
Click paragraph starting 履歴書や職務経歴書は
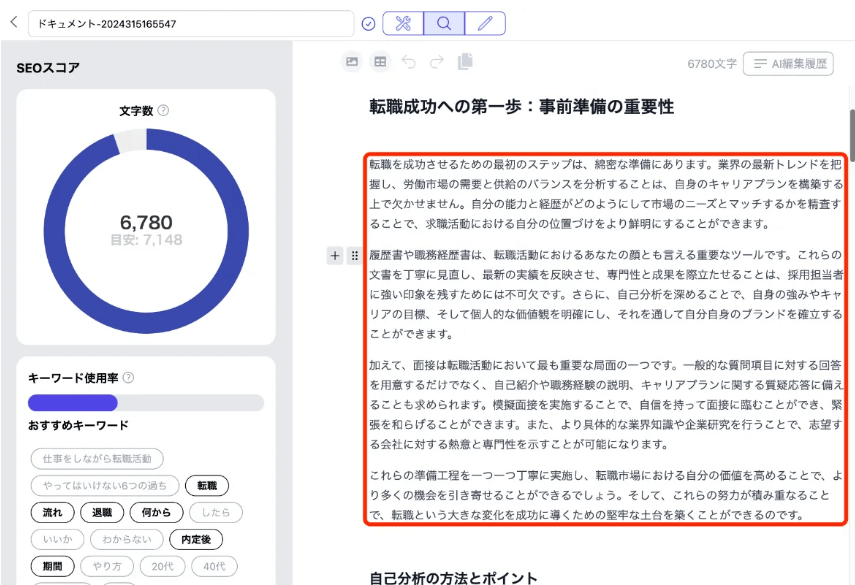[x=605, y=294]
